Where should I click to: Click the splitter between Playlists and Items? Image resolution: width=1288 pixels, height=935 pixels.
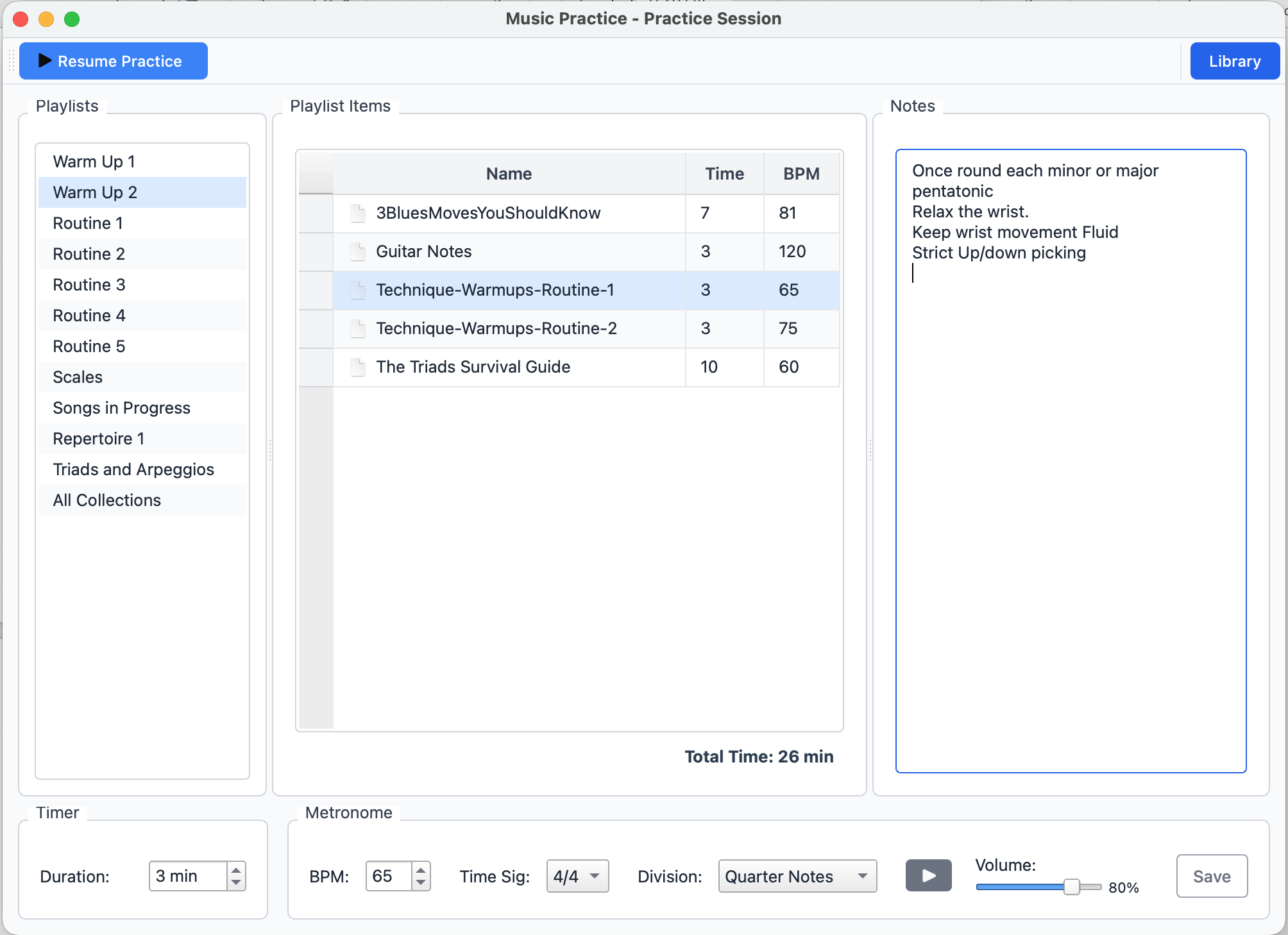click(270, 450)
